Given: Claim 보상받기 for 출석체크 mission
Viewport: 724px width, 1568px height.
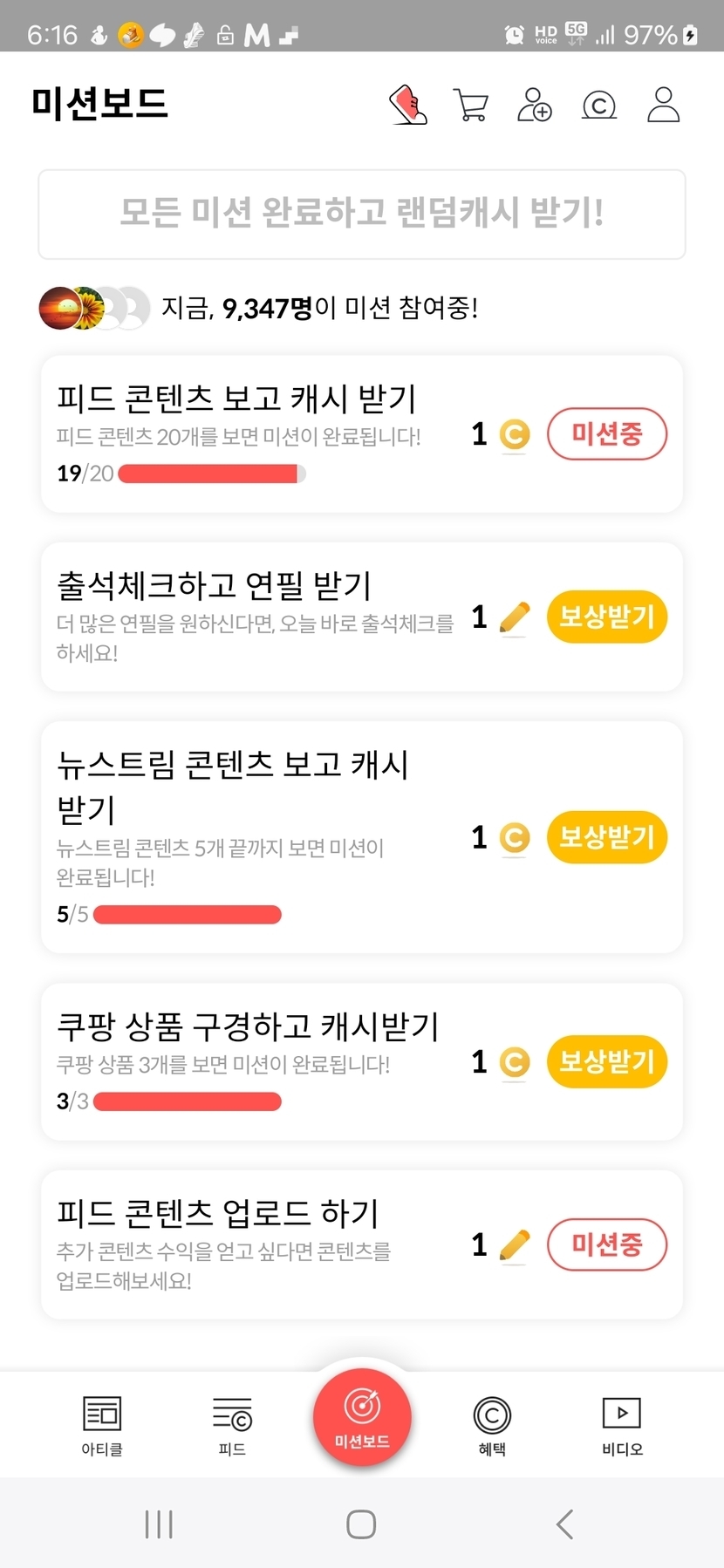Looking at the screenshot, I should 606,617.
